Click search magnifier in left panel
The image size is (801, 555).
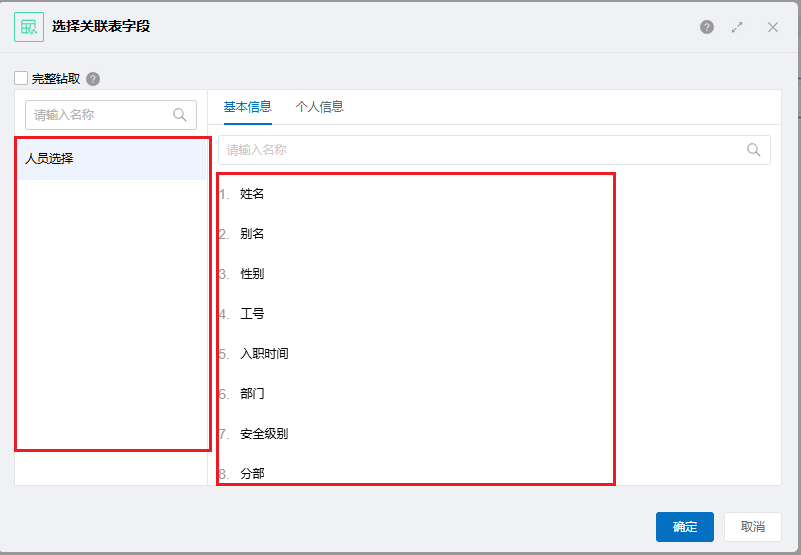click(x=179, y=115)
